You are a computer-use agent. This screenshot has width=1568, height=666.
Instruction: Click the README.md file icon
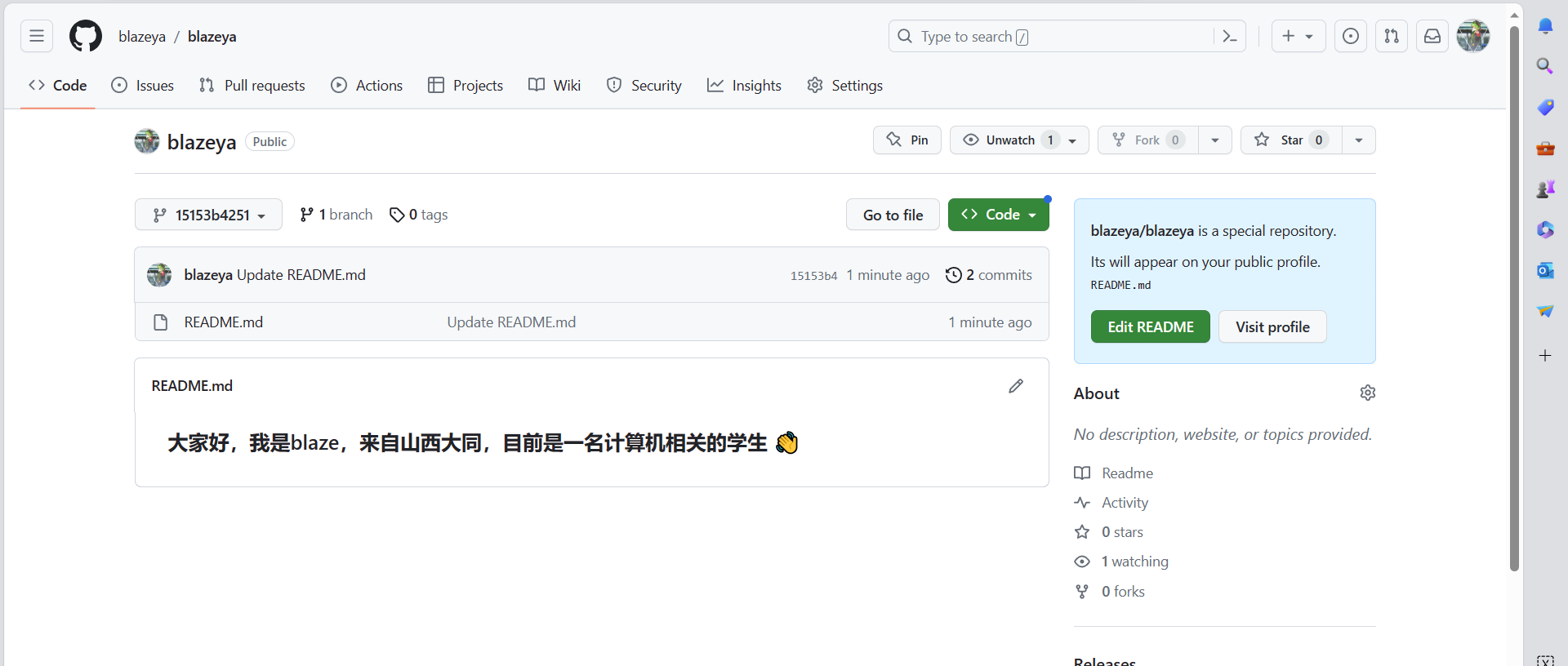161,322
